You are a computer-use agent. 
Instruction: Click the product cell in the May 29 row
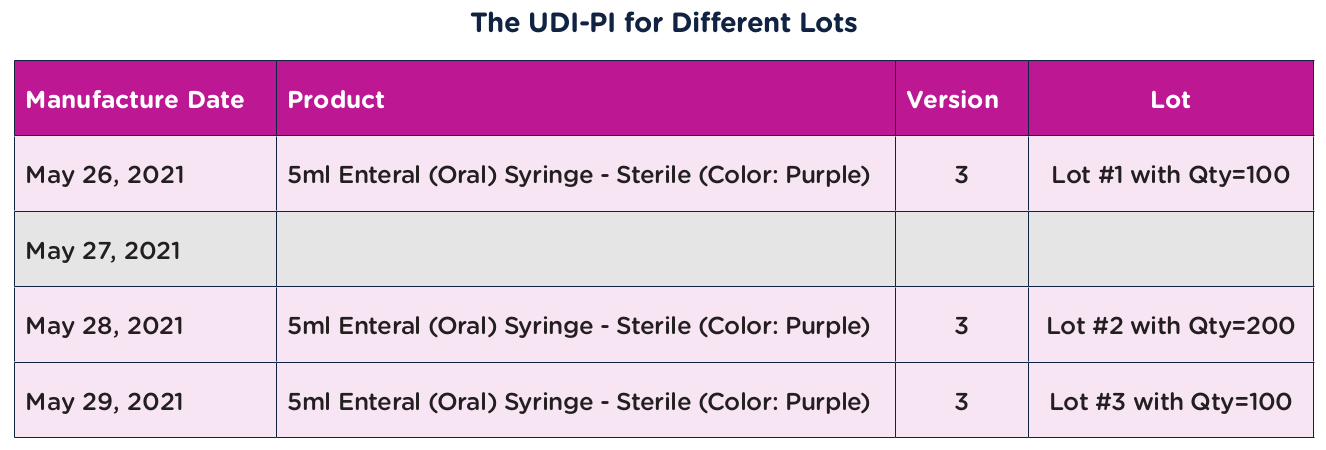coord(578,402)
